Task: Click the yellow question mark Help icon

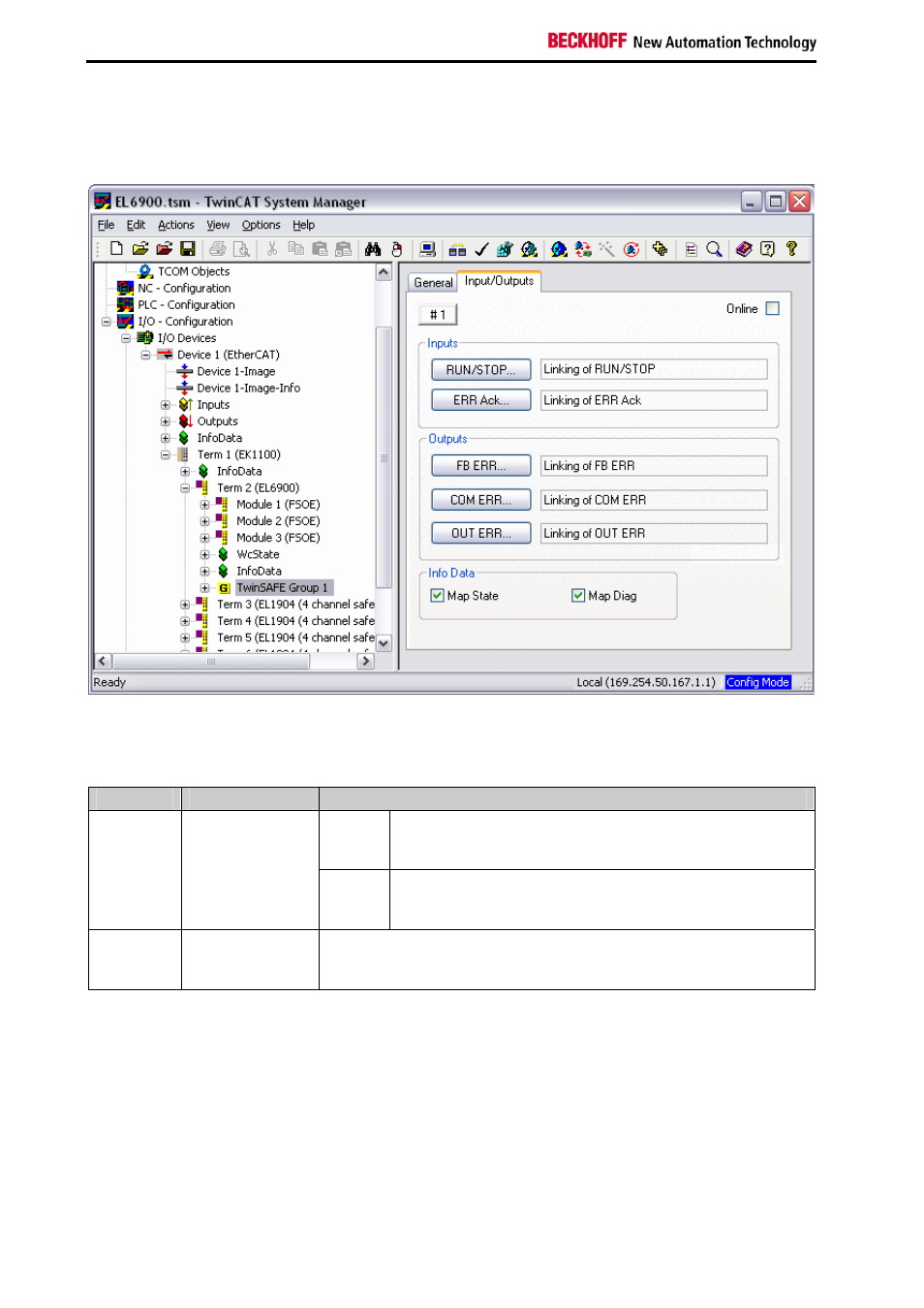Action: click(791, 249)
